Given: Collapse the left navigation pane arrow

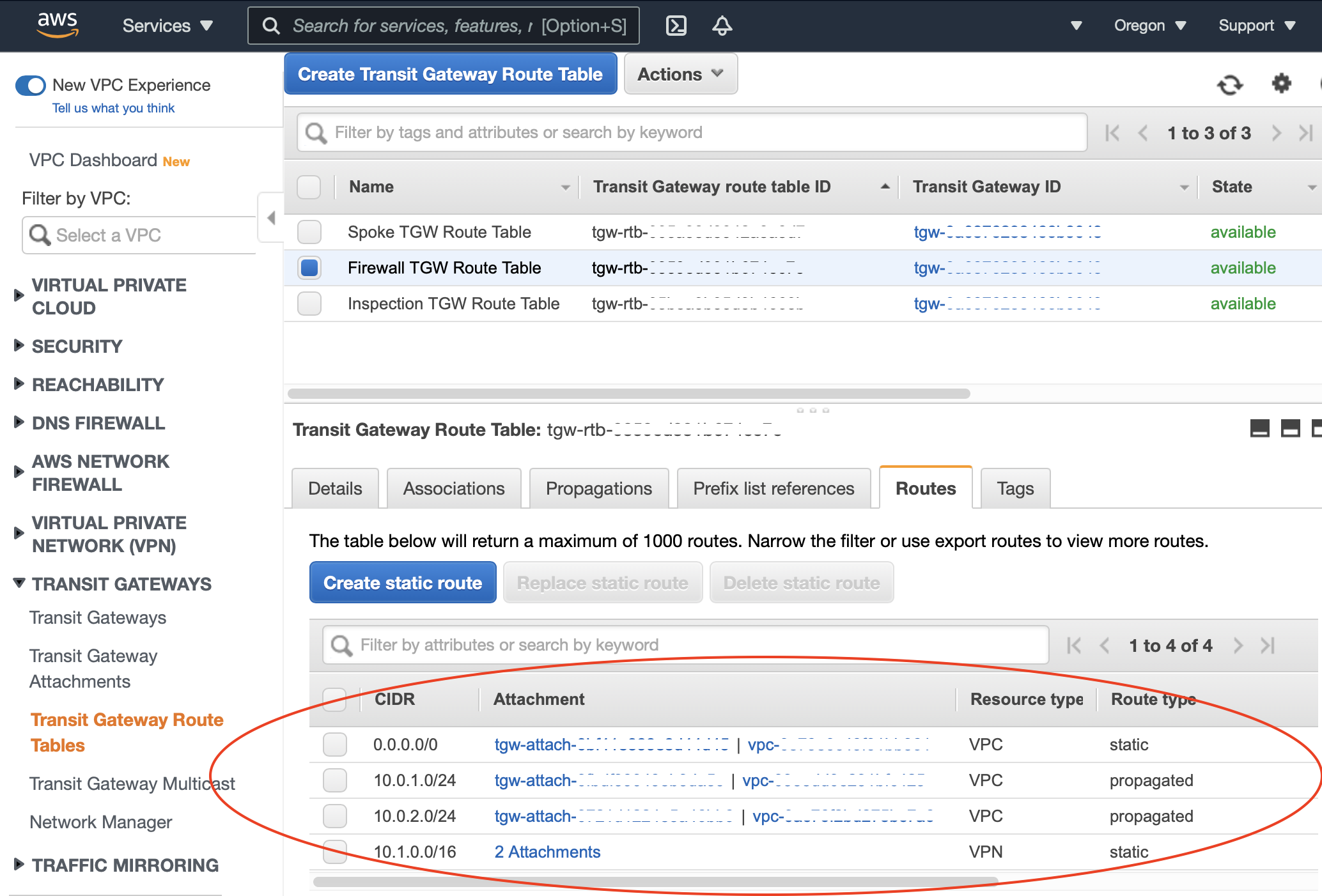Looking at the screenshot, I should coord(271,218).
